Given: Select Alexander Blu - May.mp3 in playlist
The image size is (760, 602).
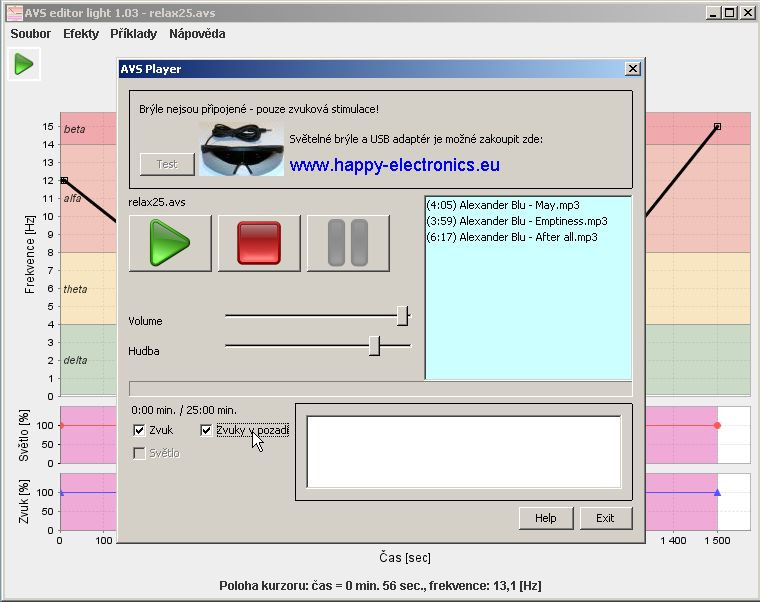Looking at the screenshot, I should tap(503, 205).
